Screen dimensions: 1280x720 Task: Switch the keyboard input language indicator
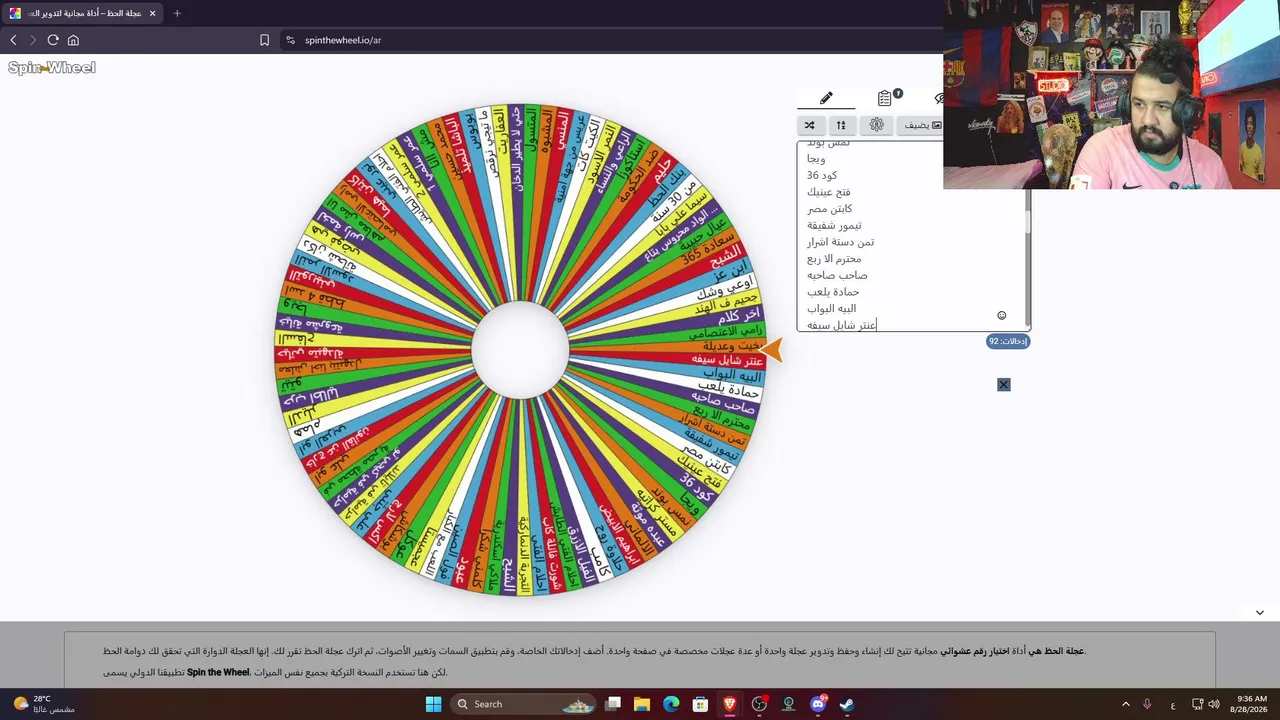(1173, 704)
